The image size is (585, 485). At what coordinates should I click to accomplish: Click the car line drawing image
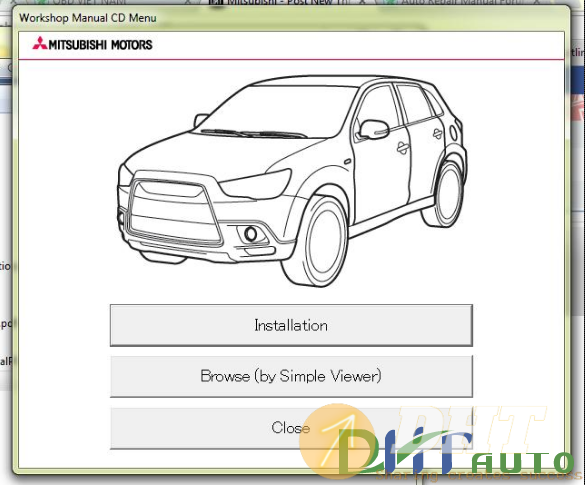click(x=292, y=181)
